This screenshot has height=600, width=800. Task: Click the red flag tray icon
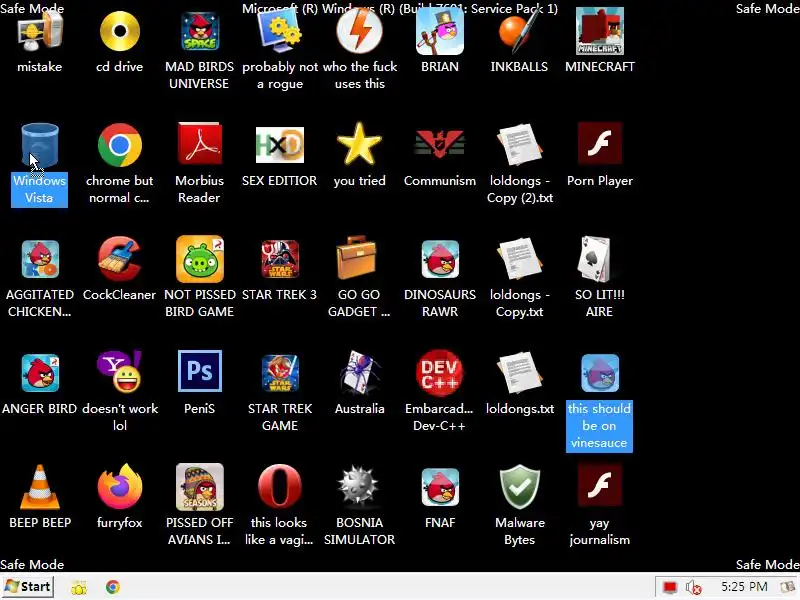point(670,588)
